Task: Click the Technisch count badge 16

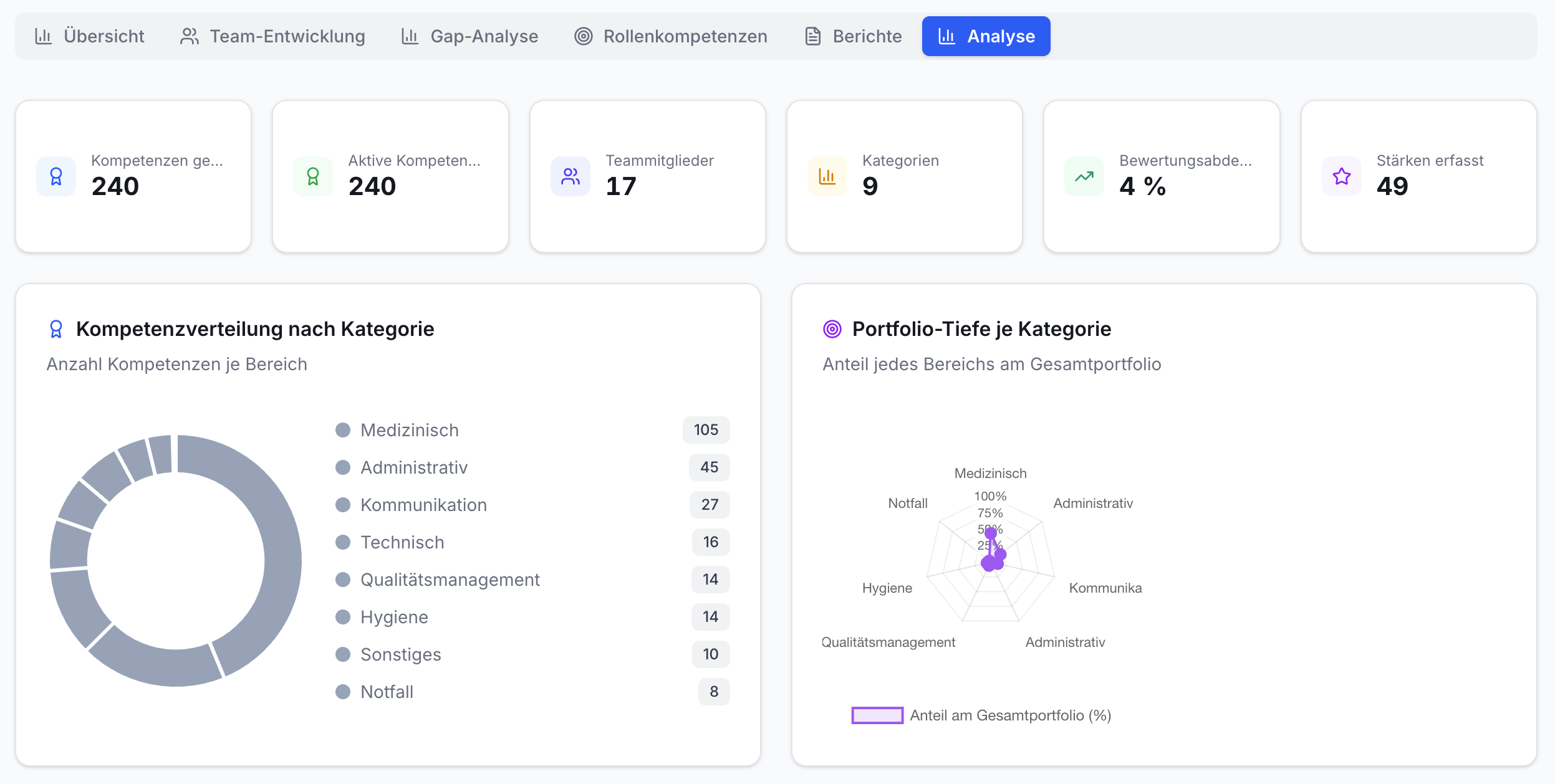Action: click(x=711, y=542)
